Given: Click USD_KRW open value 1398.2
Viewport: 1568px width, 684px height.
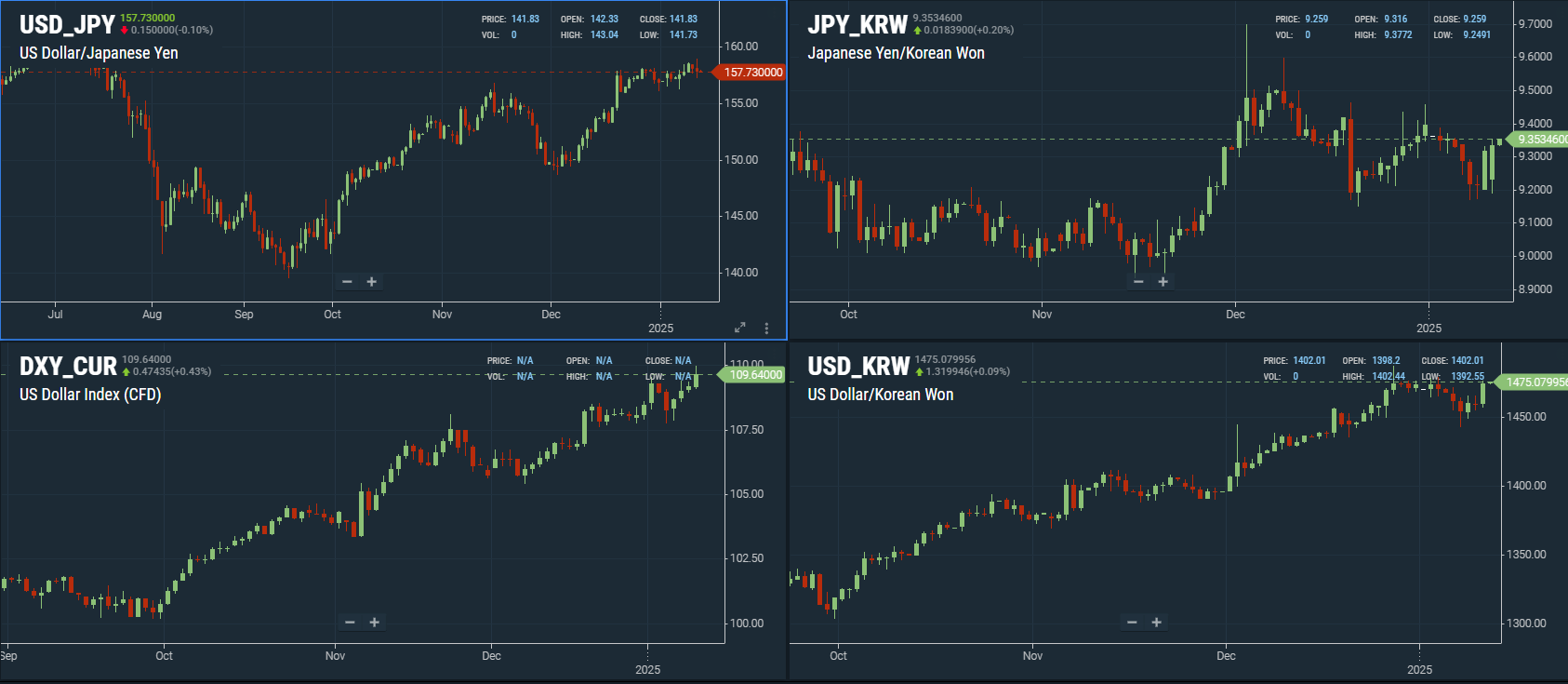Looking at the screenshot, I should 1386,360.
